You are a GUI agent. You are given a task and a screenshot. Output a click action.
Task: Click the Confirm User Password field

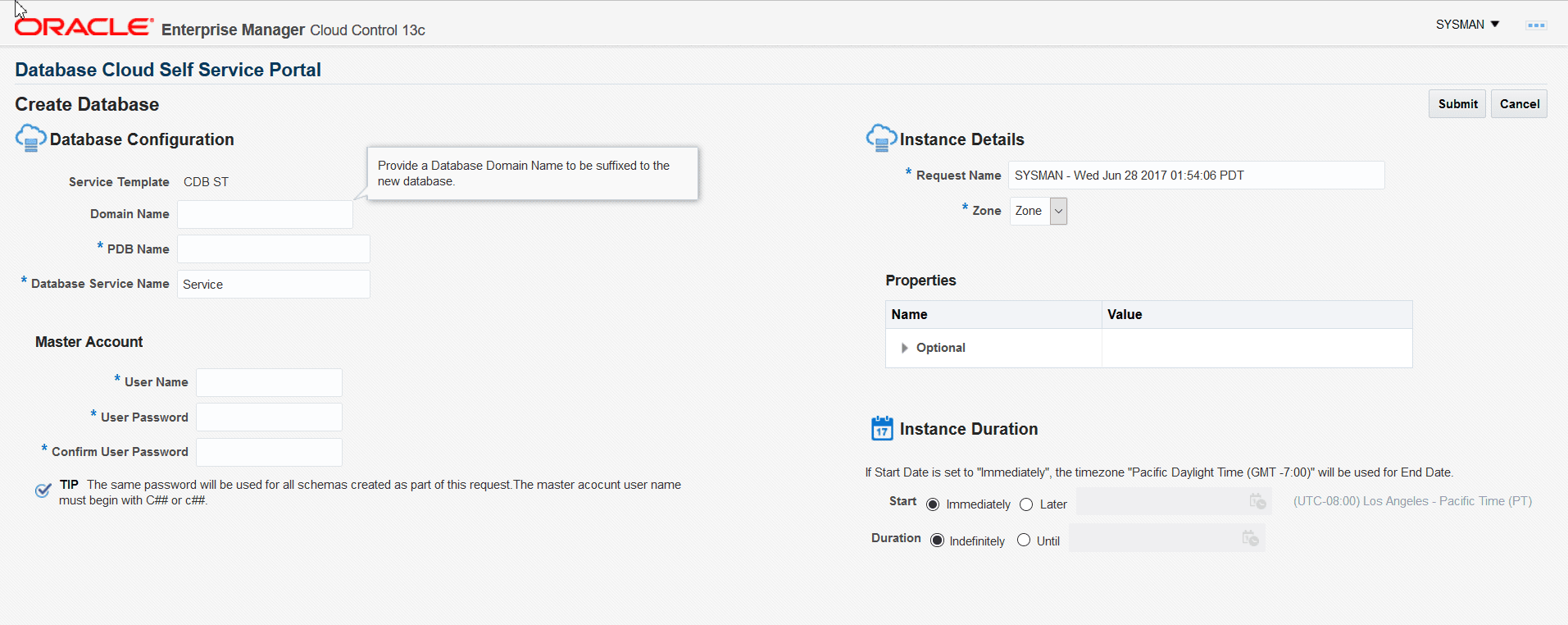coord(269,452)
